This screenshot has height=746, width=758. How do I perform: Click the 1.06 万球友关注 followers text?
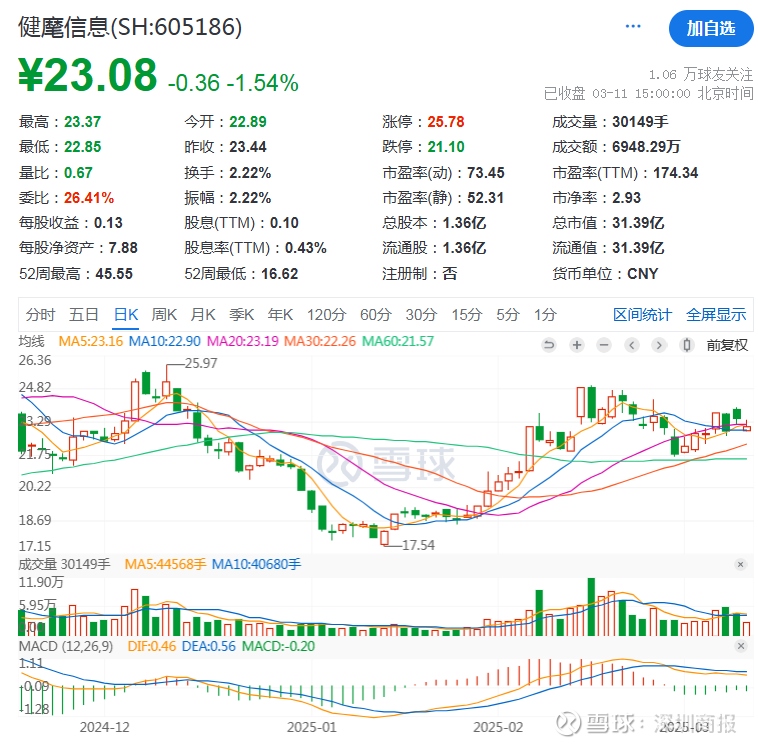pyautogui.click(x=700, y=74)
